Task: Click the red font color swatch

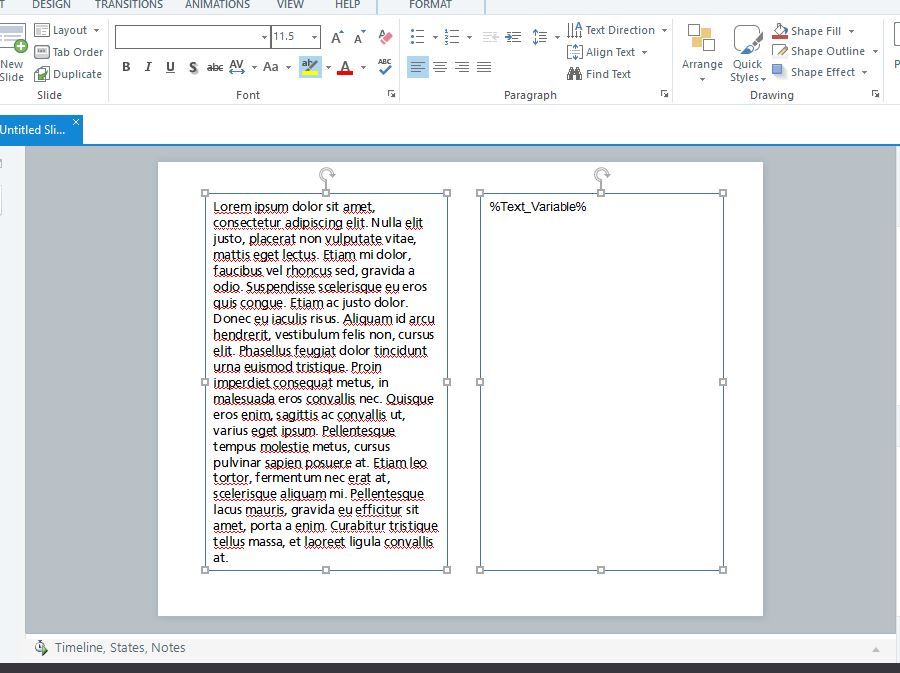Action: (x=345, y=67)
